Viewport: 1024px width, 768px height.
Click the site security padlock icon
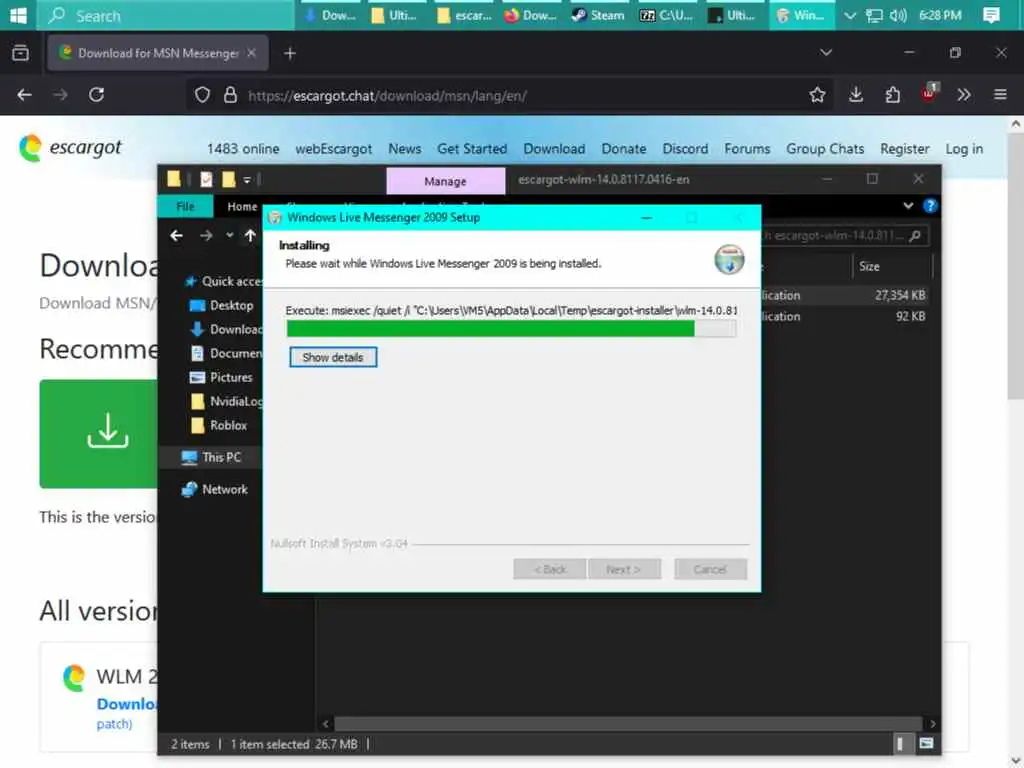click(x=230, y=95)
